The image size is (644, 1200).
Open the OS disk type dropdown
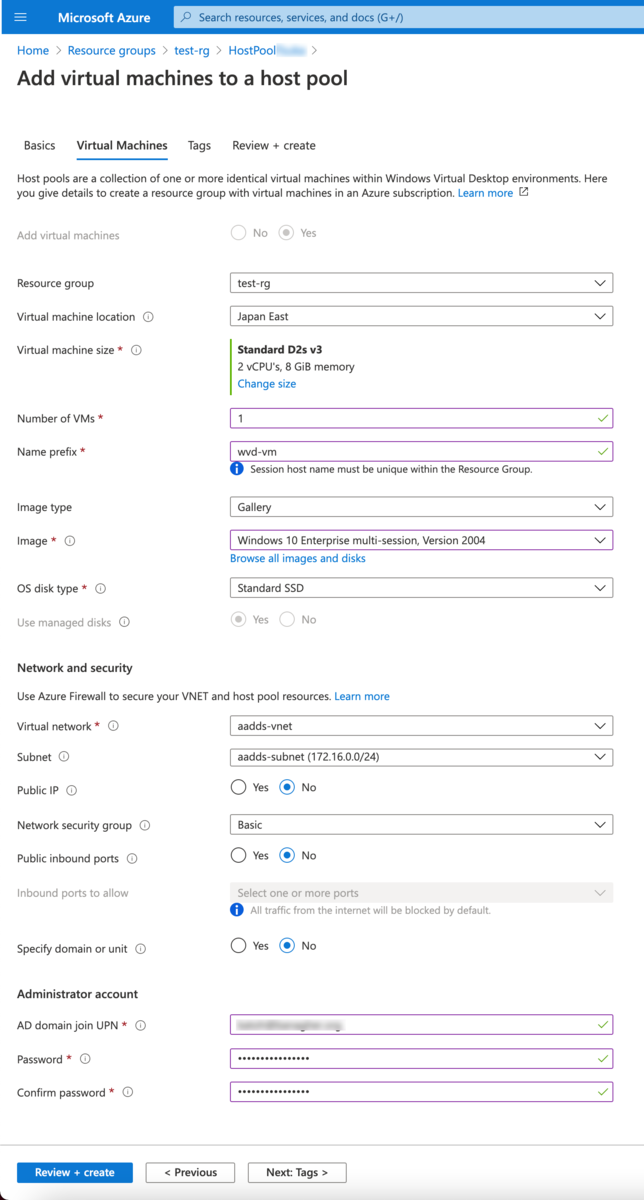pos(421,589)
